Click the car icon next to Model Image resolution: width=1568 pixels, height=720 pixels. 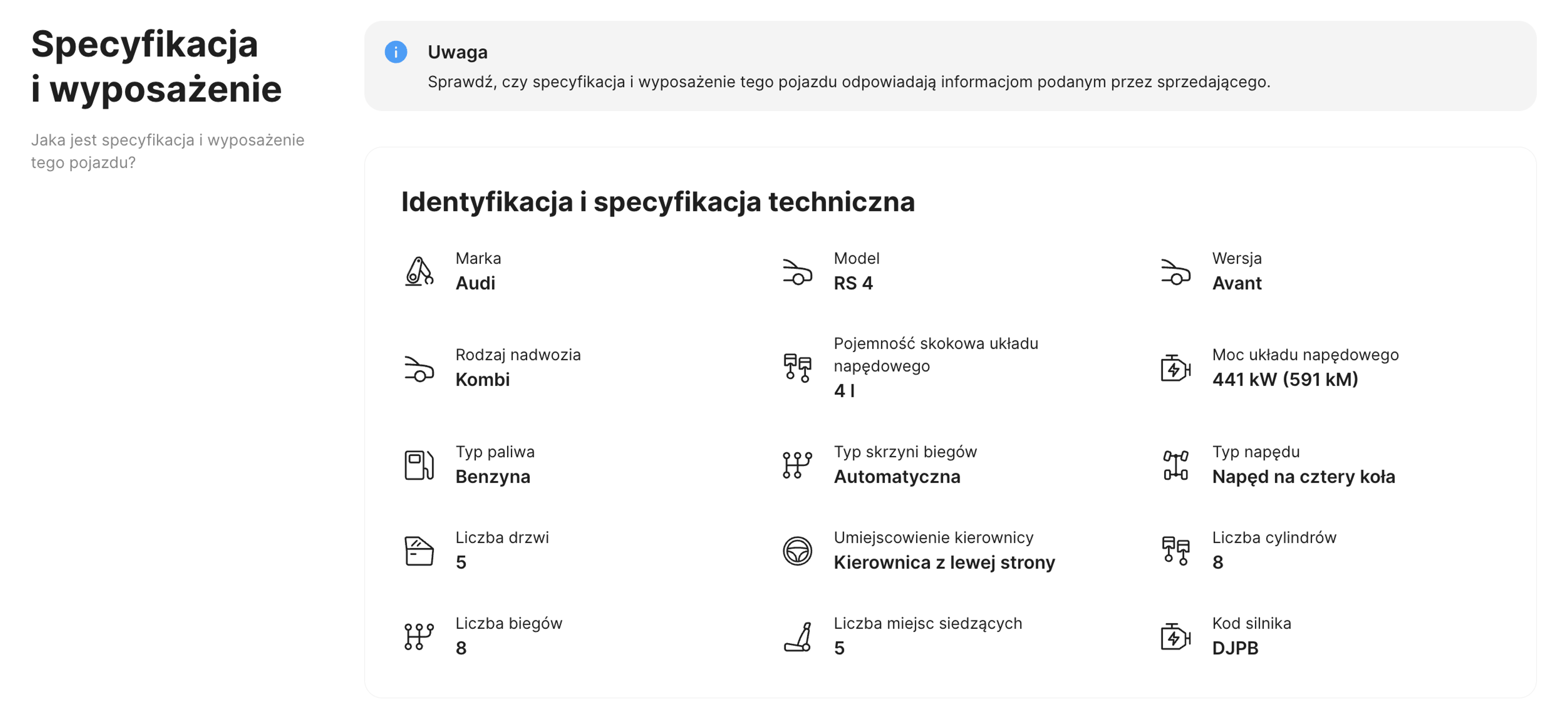(797, 271)
